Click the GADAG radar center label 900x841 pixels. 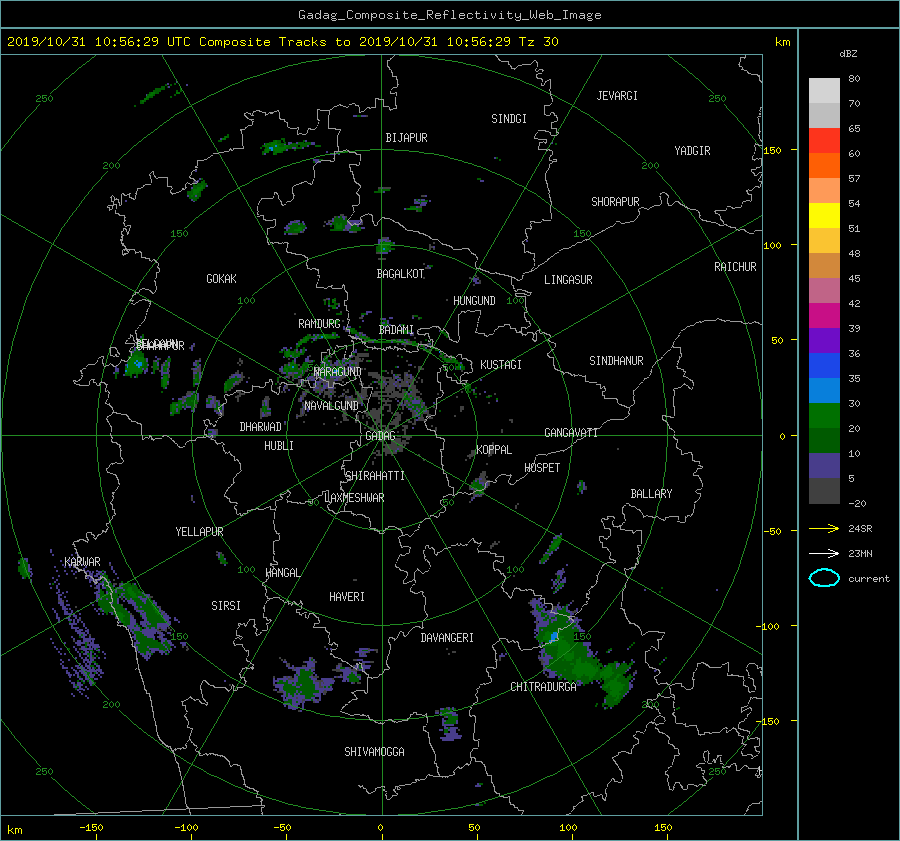tap(380, 436)
